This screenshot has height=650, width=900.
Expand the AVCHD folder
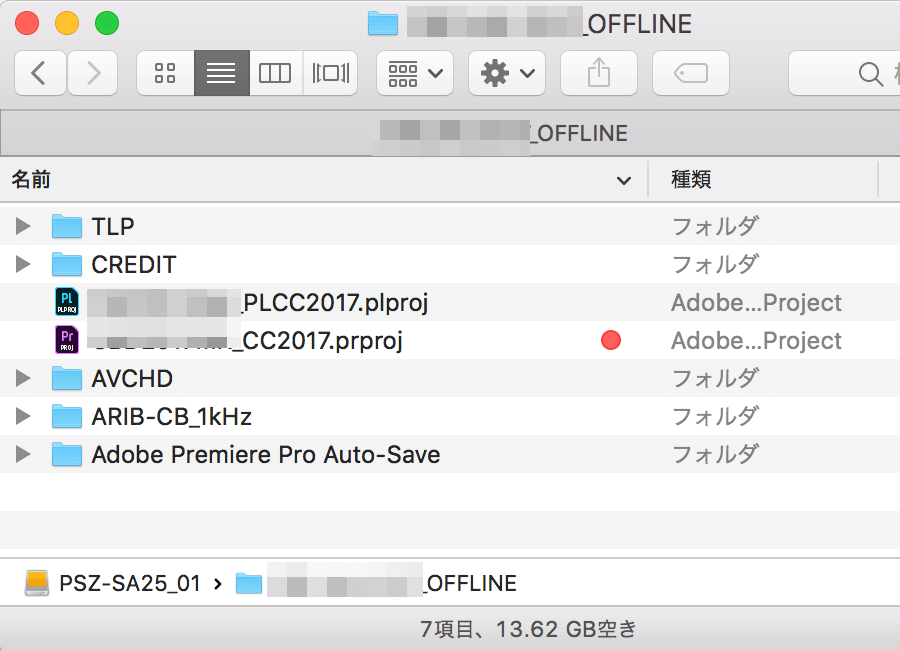click(23, 379)
